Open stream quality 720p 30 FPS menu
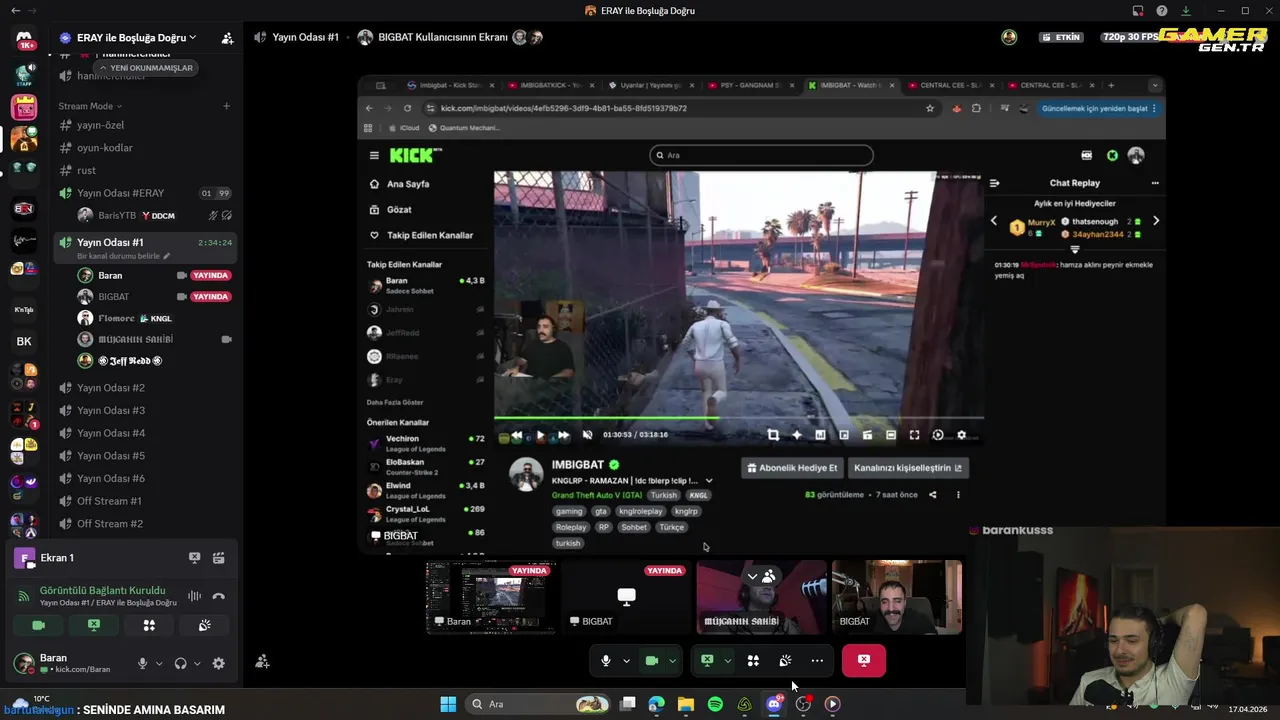This screenshot has width=1280, height=720. tap(1131, 37)
